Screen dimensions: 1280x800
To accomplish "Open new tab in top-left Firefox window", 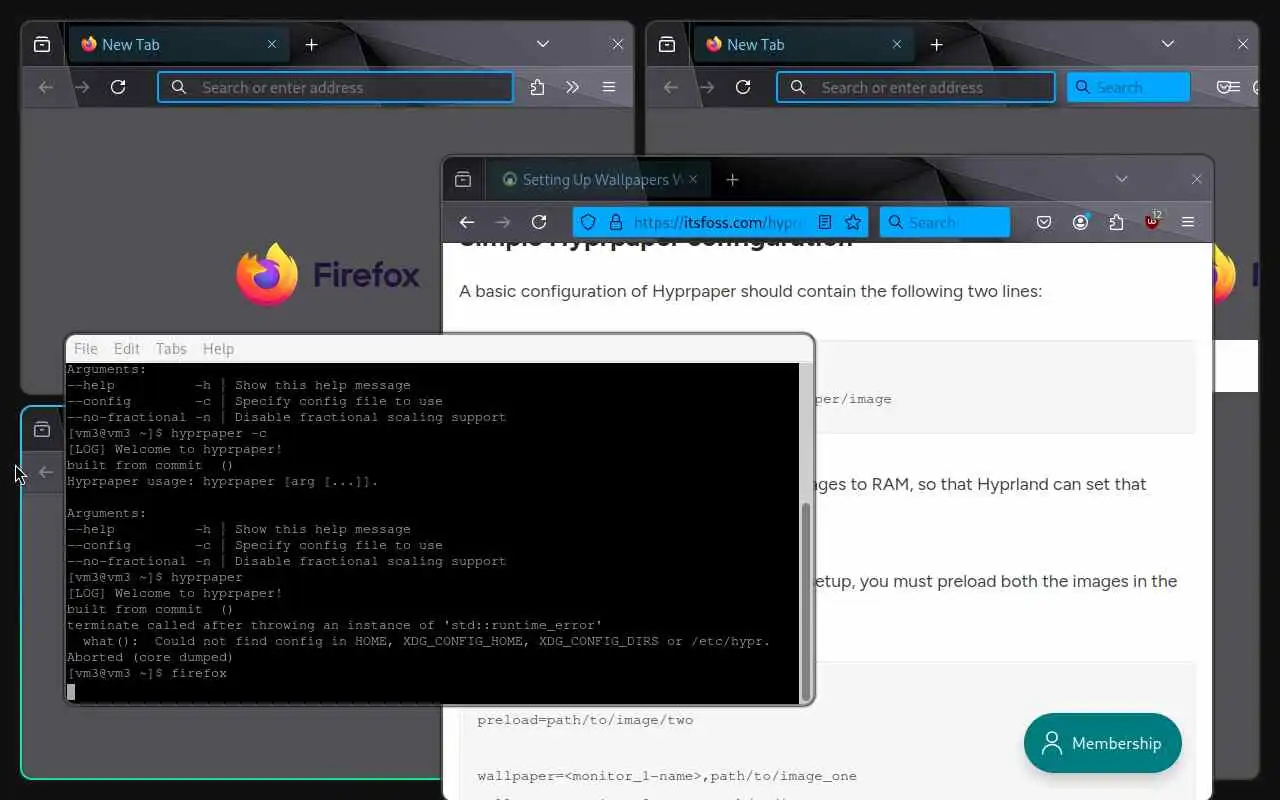I will click(311, 44).
